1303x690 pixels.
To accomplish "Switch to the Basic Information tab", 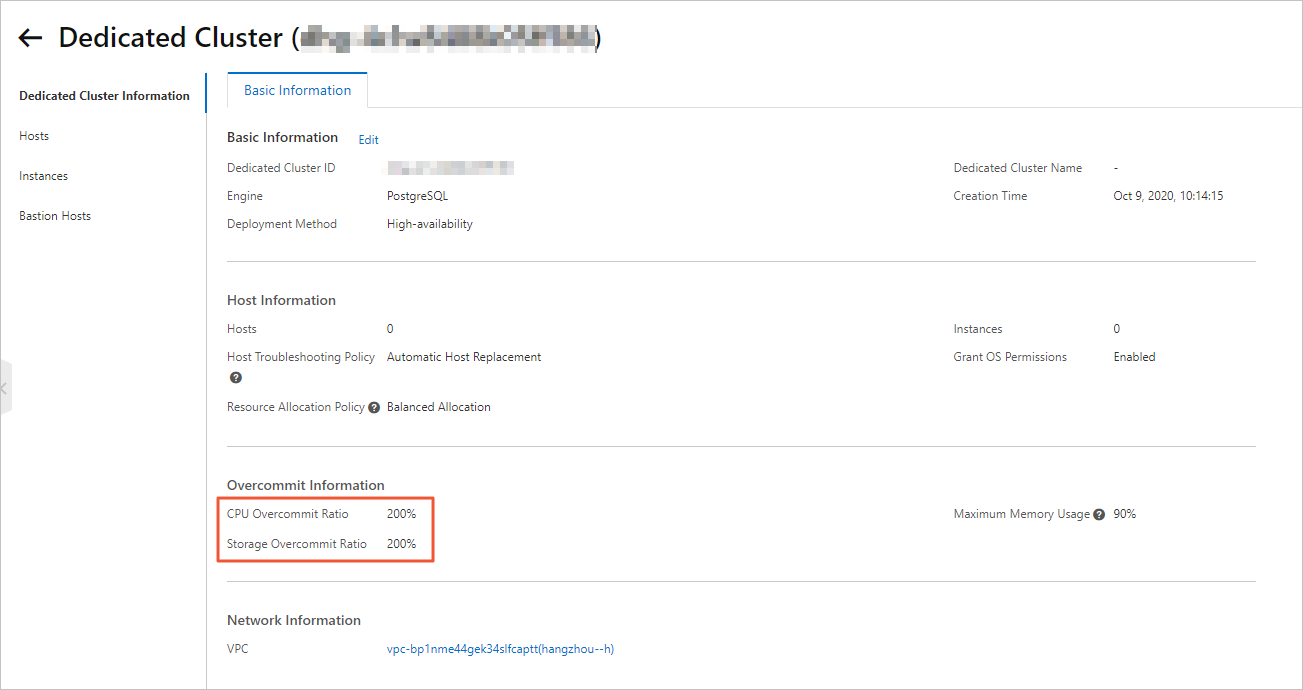I will coord(297,90).
